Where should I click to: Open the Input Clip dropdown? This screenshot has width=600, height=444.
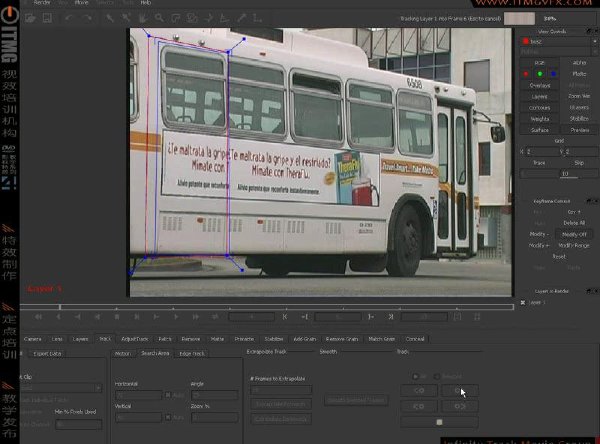tap(61, 388)
